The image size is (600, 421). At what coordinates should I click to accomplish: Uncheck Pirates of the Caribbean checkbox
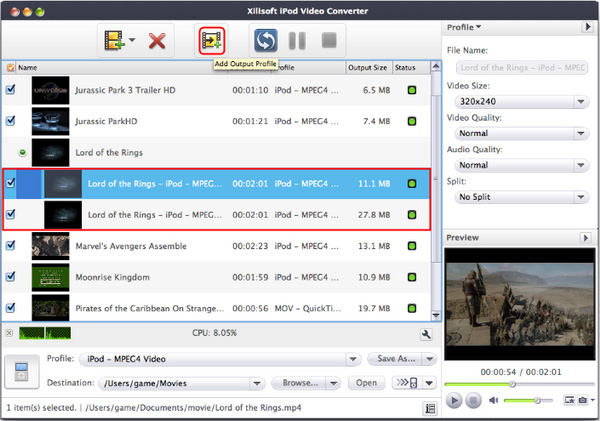(11, 307)
